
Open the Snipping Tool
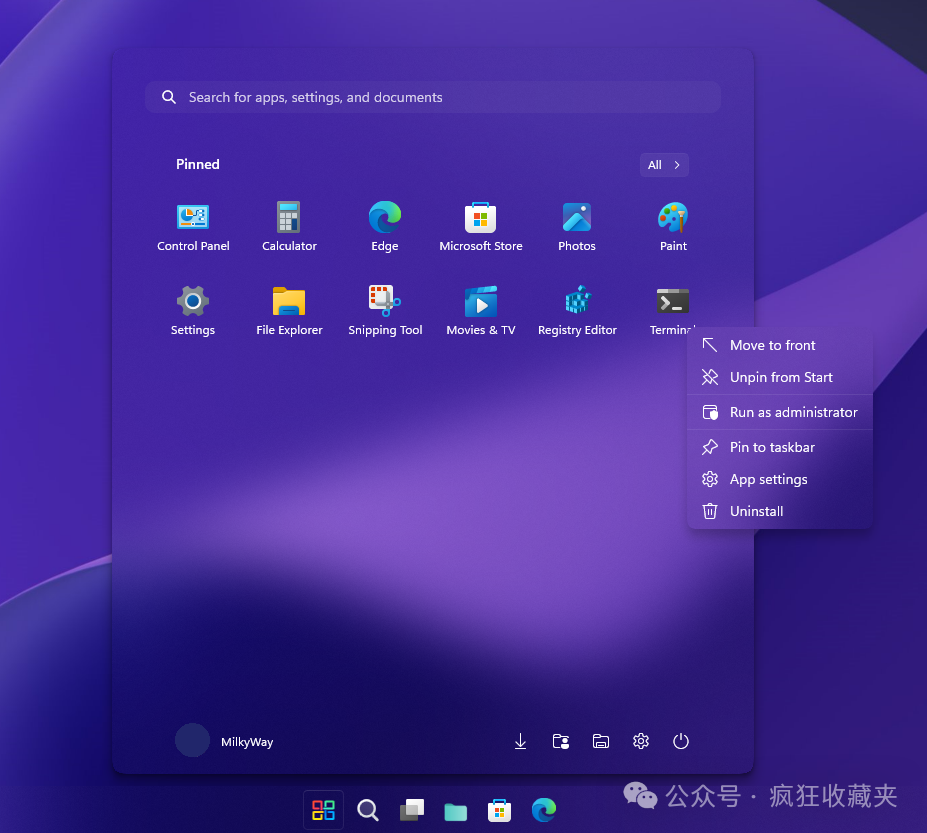[385, 308]
